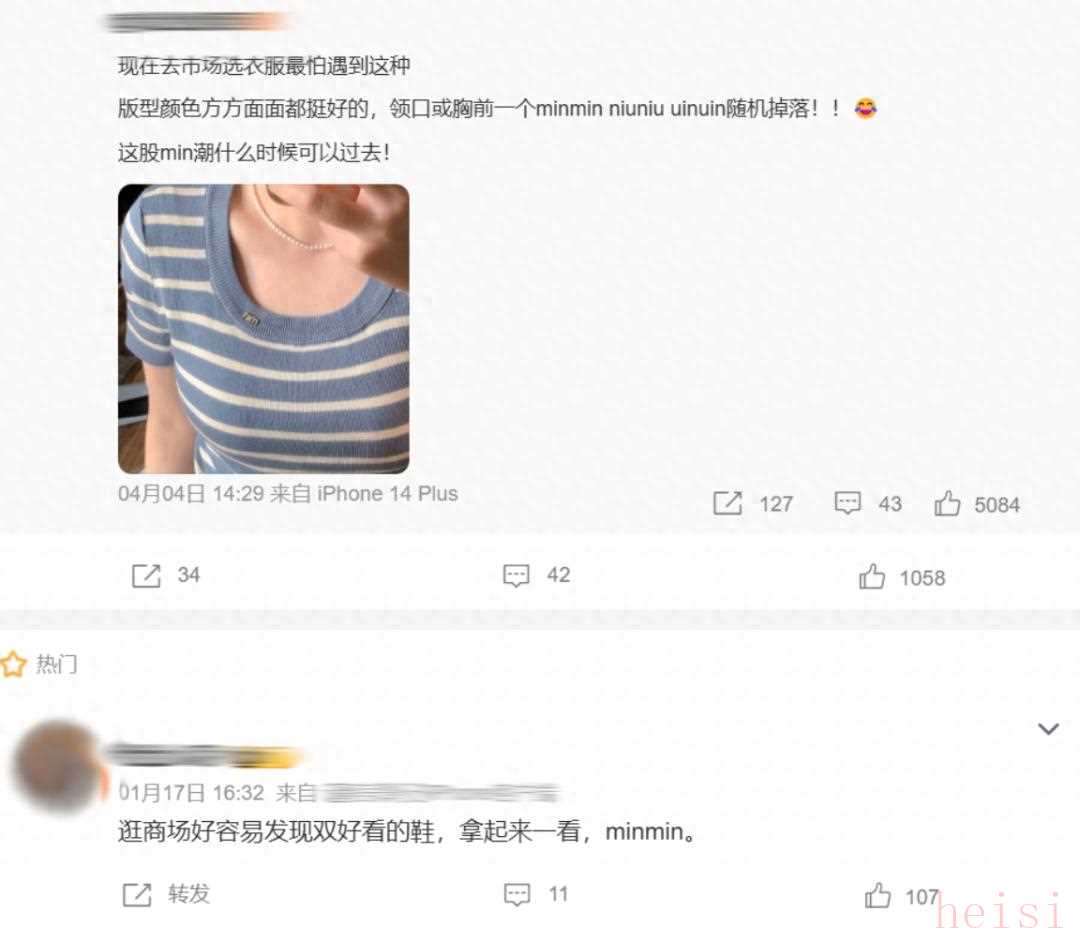Click repost icon next to 127
Image resolution: width=1080 pixels, height=941 pixels.
click(727, 504)
